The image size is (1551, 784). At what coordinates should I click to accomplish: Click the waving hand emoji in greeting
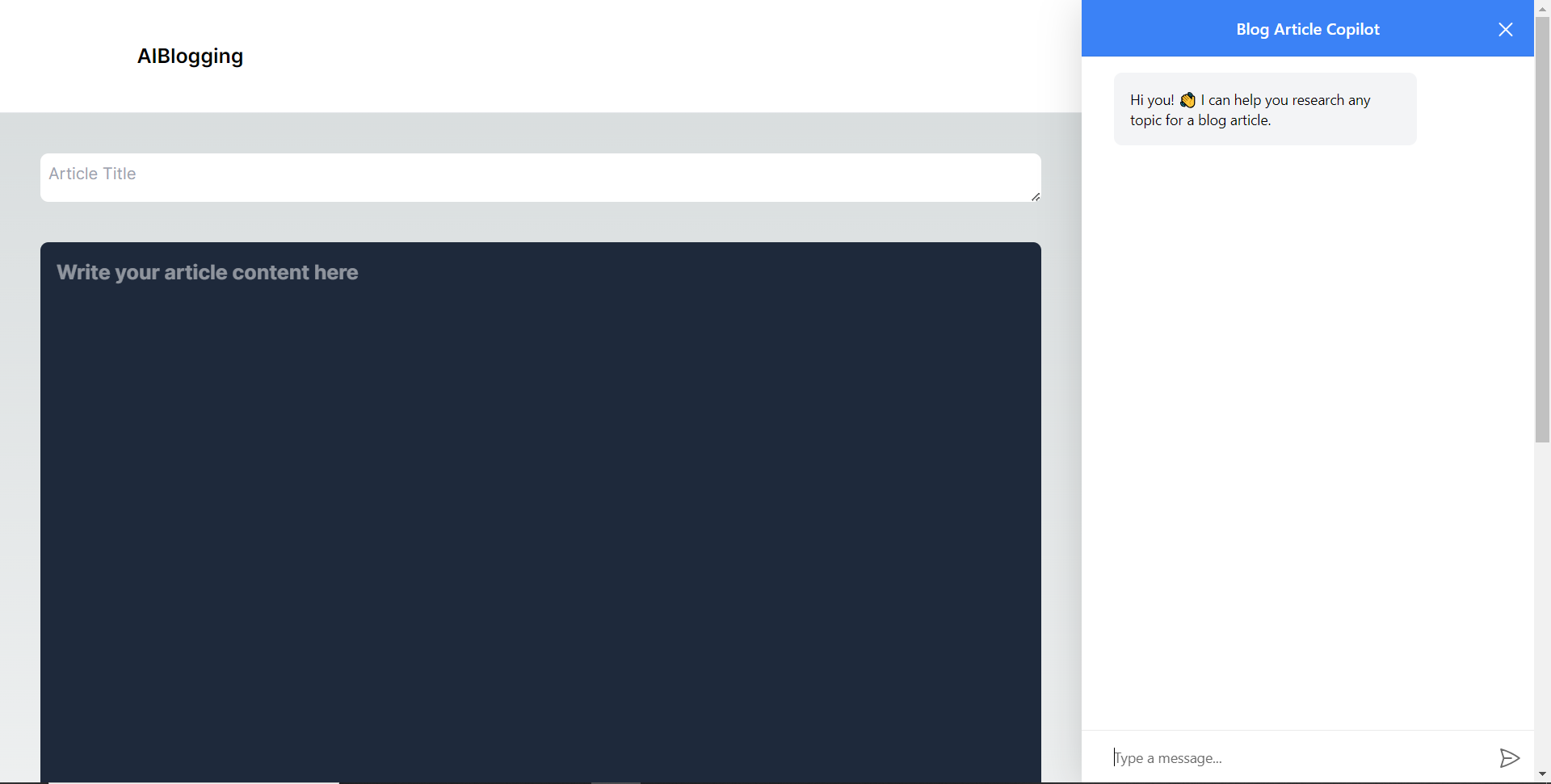(1187, 100)
